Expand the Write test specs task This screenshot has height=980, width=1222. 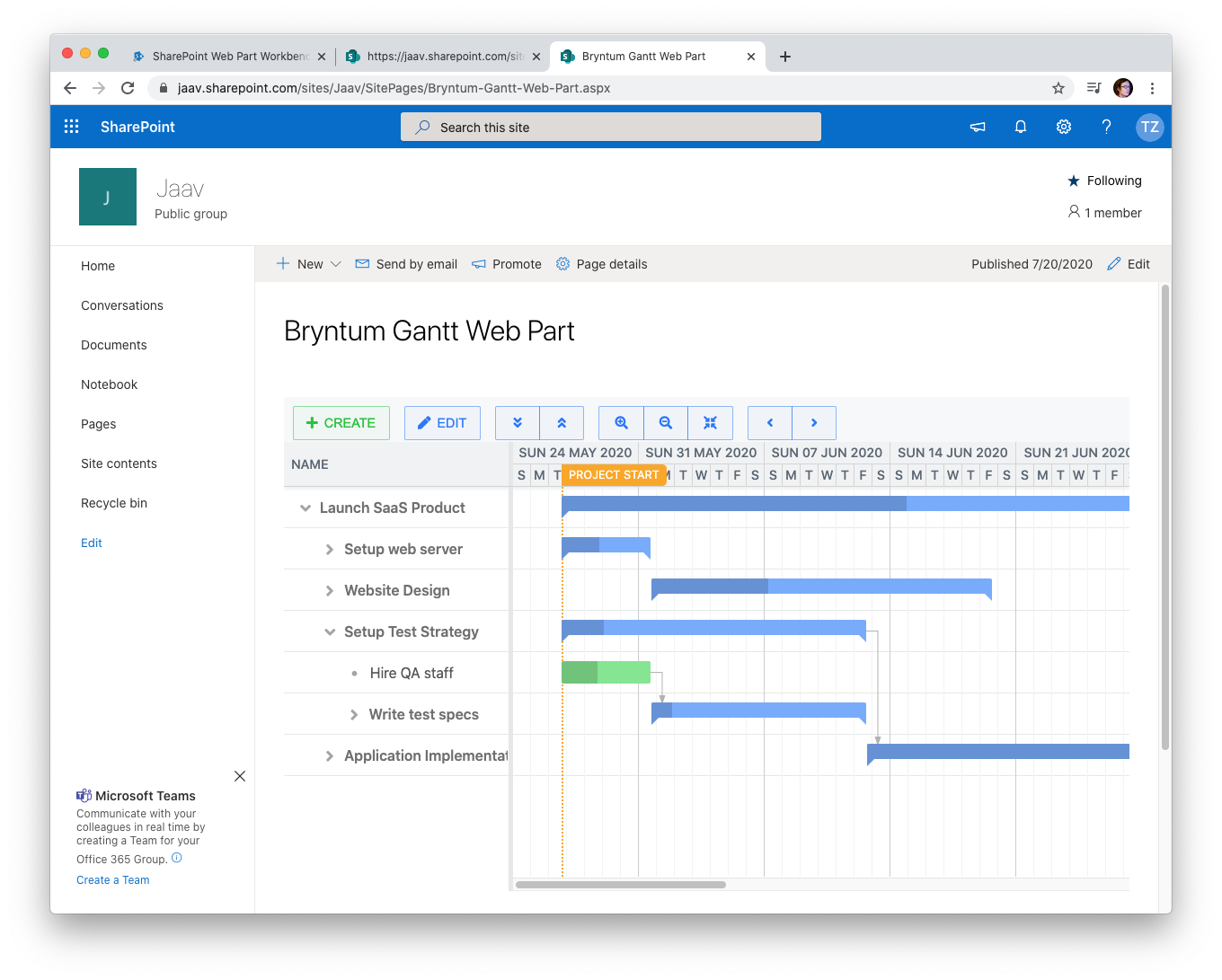(x=354, y=715)
